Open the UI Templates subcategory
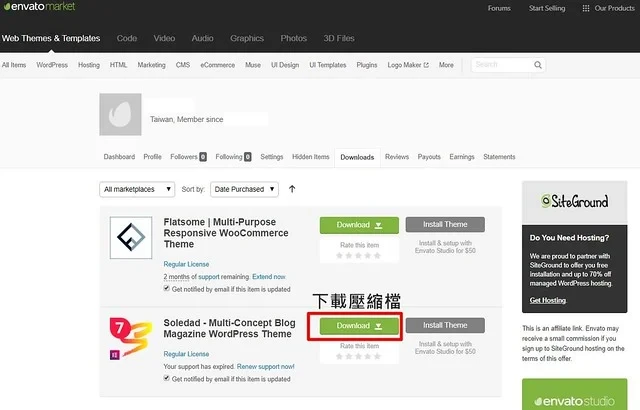This screenshot has width=640, height=410. pos(328,65)
